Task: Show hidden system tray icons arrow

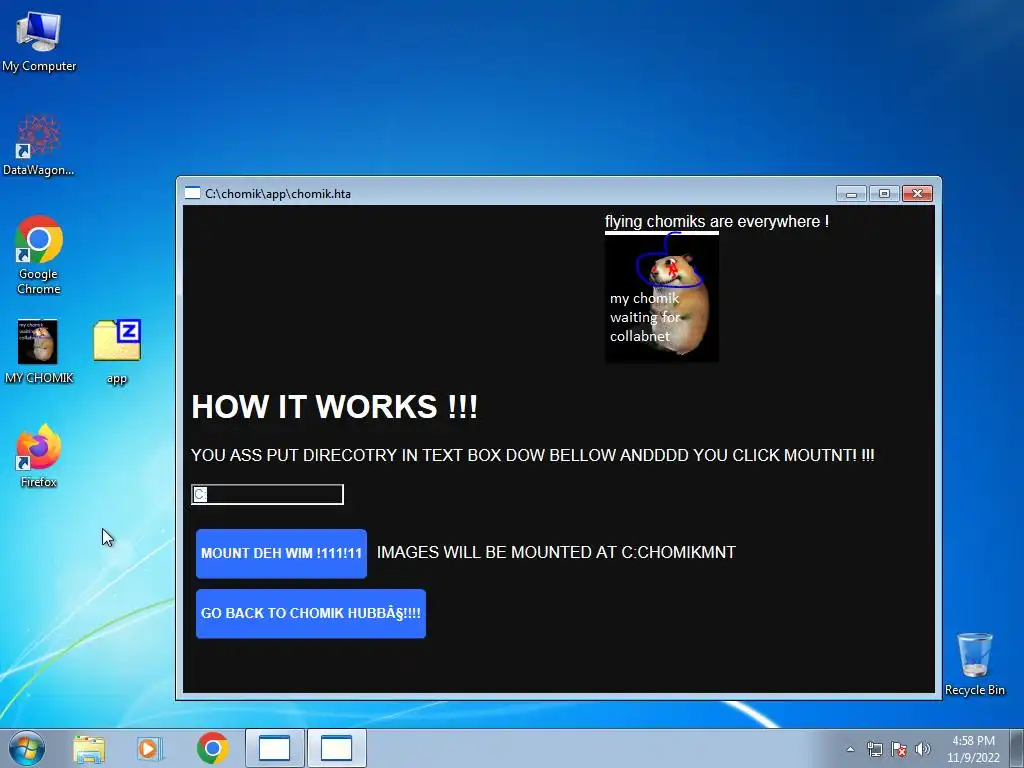Action: click(x=850, y=749)
